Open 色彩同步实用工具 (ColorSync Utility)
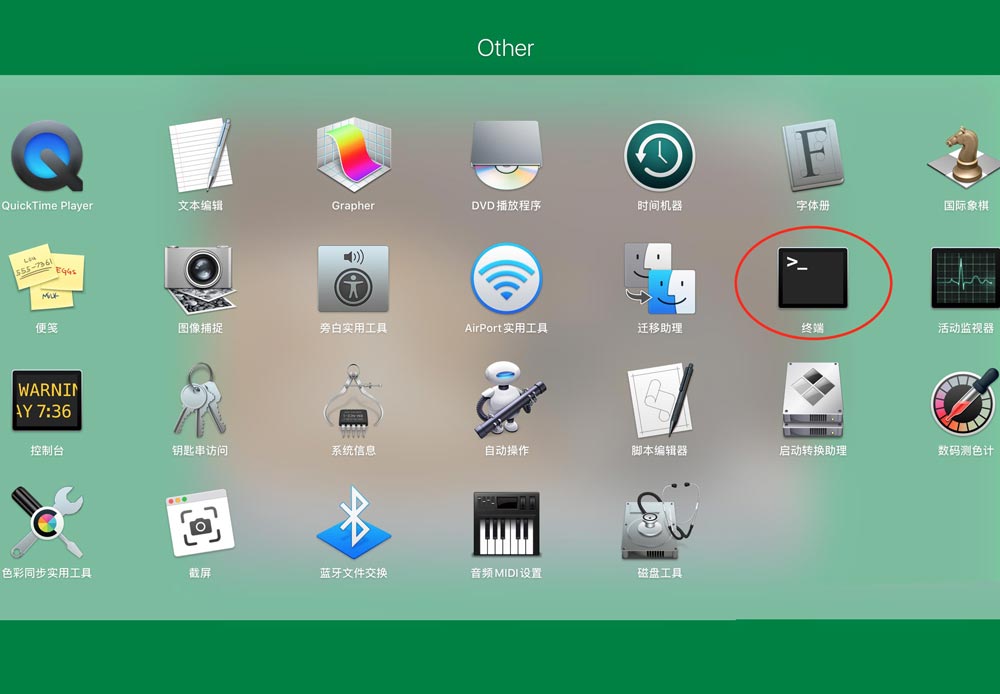Screen dimensions: 1000x694 [x=47, y=522]
